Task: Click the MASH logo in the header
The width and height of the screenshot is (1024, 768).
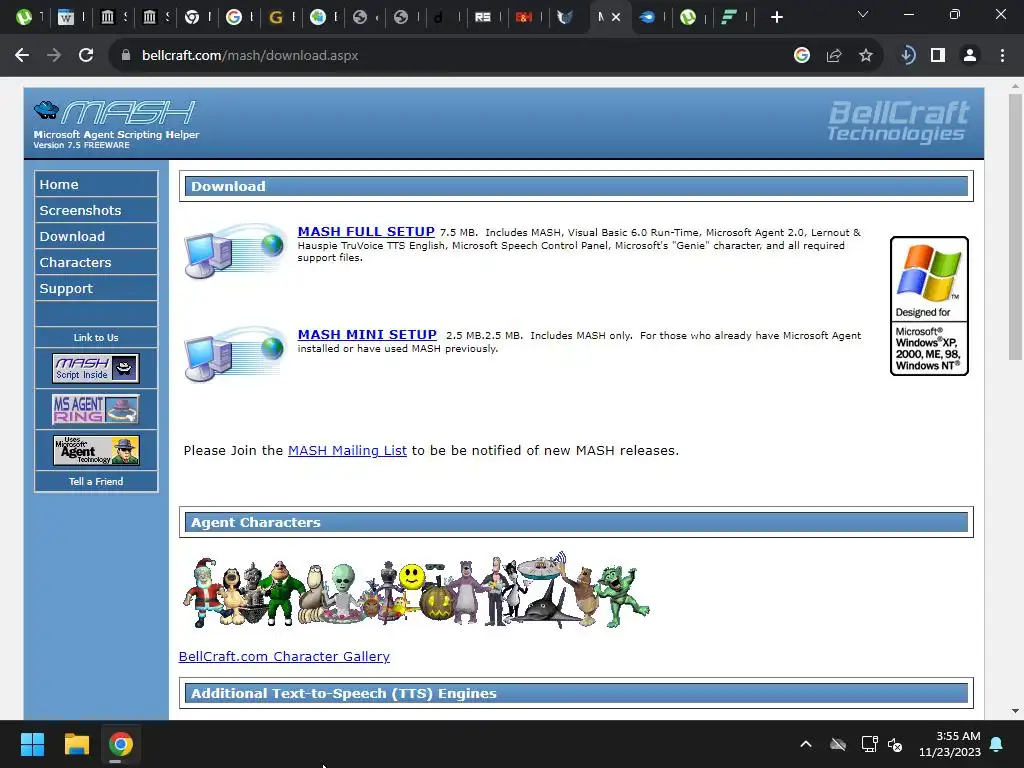Action: click(x=116, y=111)
